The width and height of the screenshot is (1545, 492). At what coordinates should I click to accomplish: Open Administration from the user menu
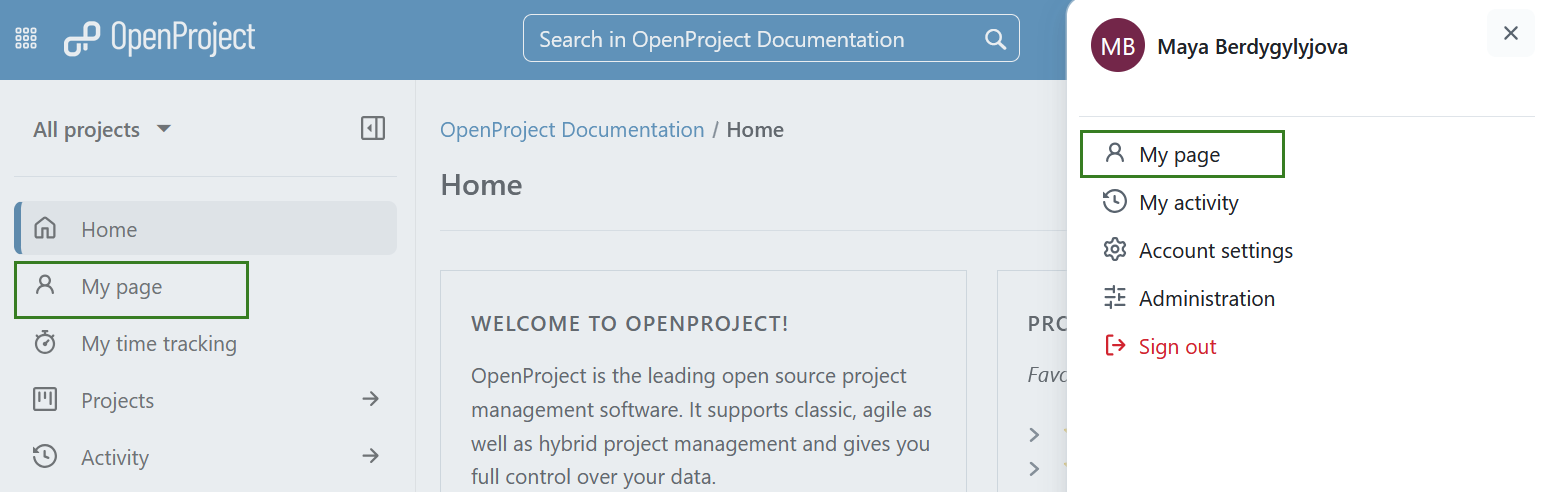(1206, 299)
